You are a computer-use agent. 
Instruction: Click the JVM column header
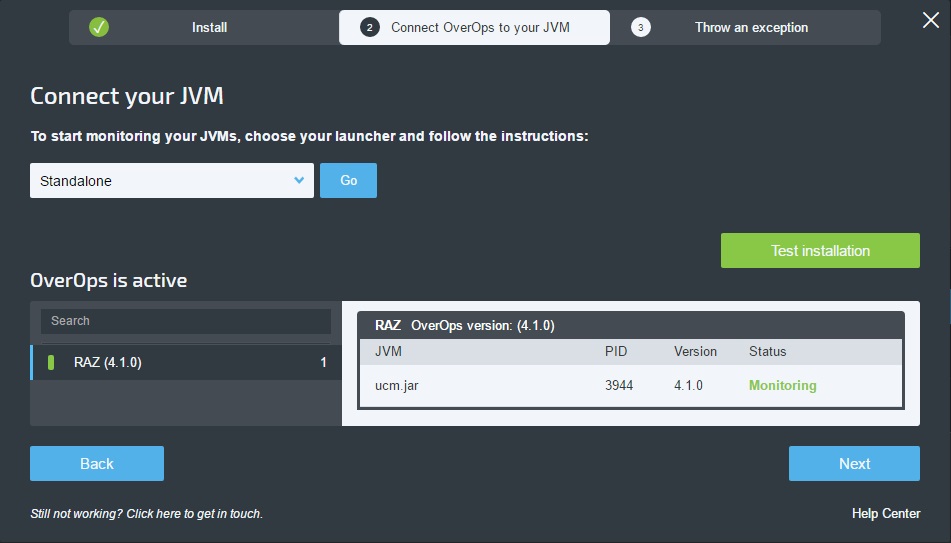click(388, 351)
